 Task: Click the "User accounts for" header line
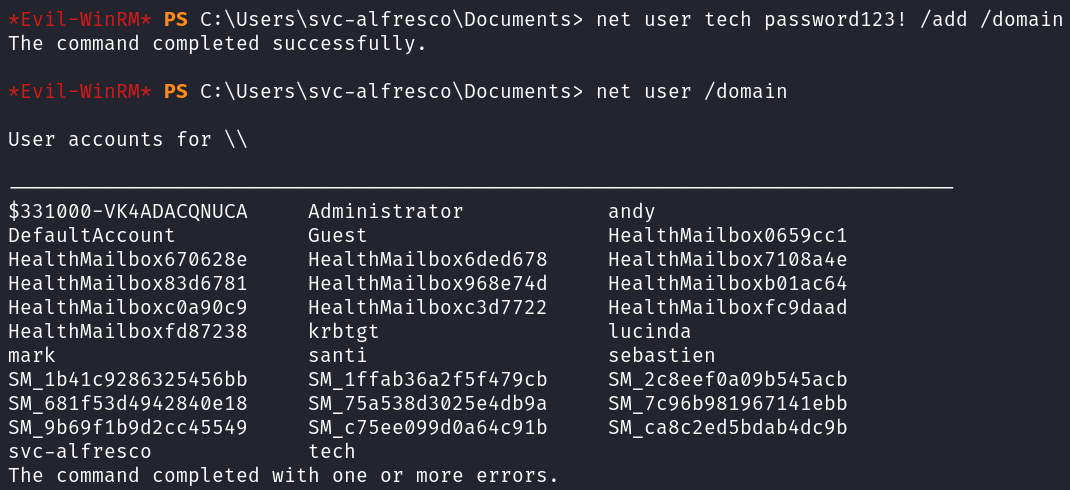(127, 140)
